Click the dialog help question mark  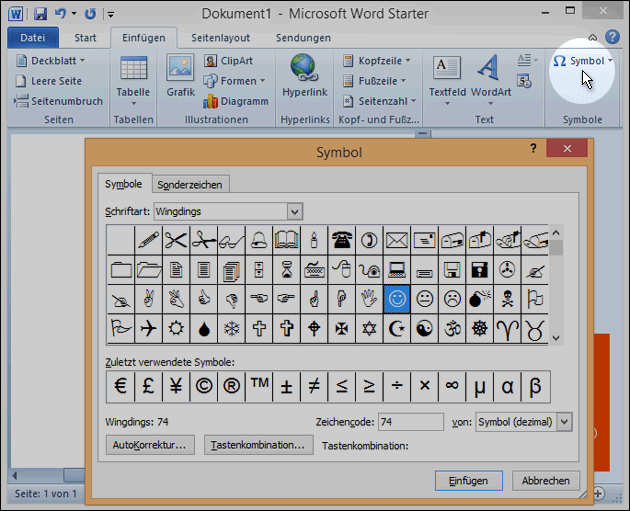[x=533, y=148]
